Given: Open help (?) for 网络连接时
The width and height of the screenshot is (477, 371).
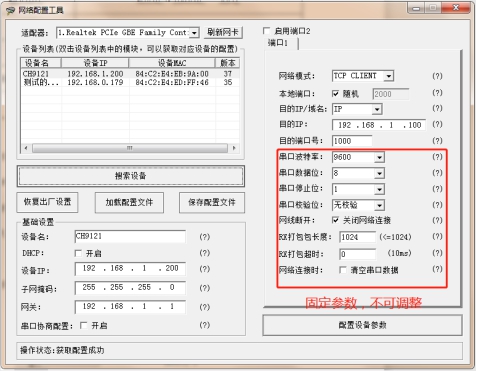Looking at the screenshot, I should 437,269.
